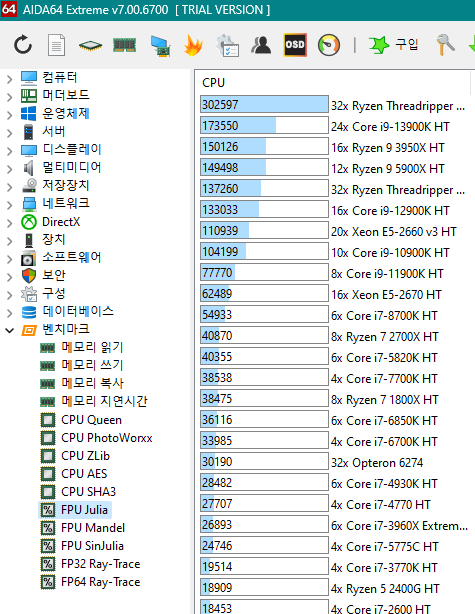Viewport: 475px width, 614px height.
Task: Open the 메모리 복사 benchmark
Action: (92, 383)
